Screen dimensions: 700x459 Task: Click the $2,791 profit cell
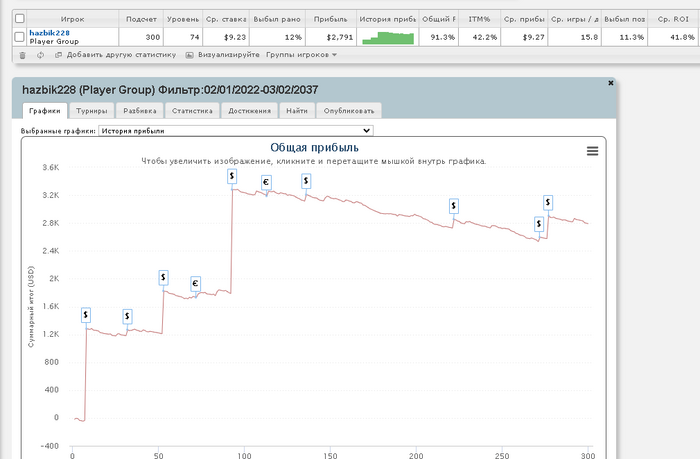point(330,37)
